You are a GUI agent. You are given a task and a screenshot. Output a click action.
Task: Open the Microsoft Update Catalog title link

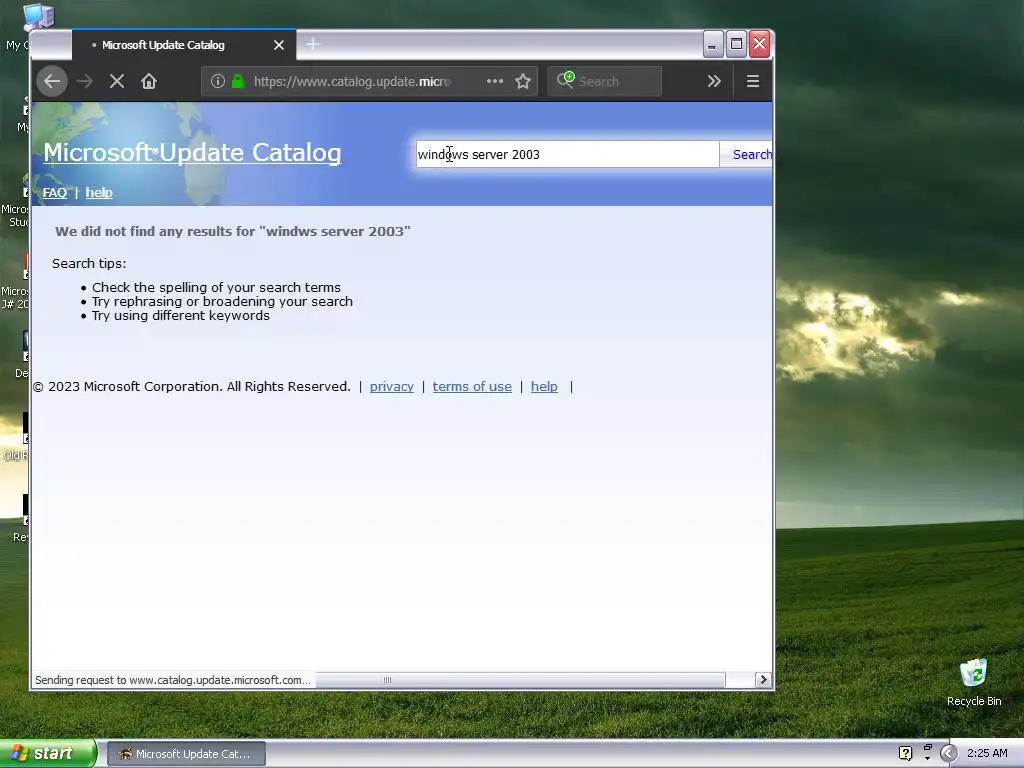tap(192, 152)
